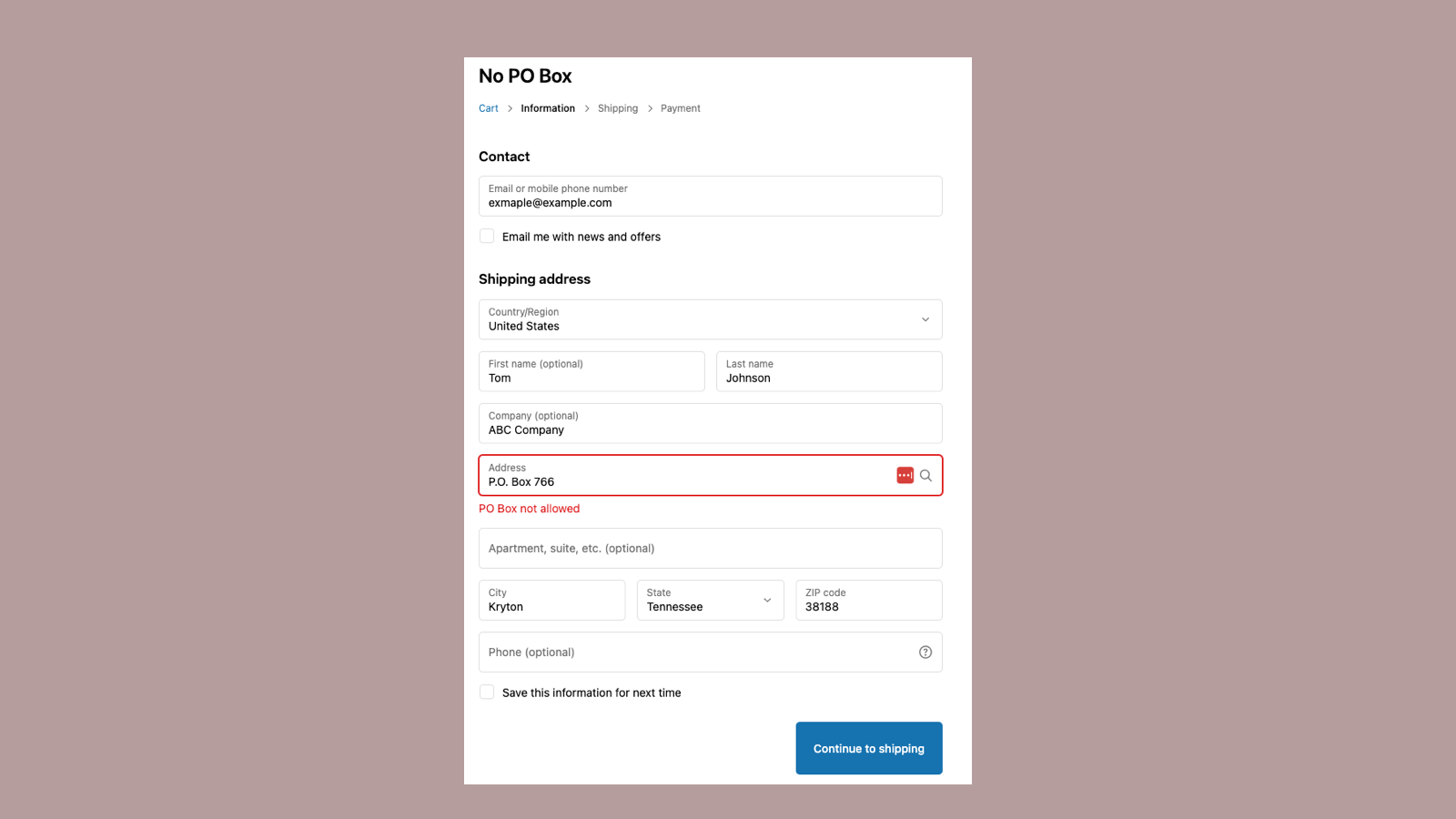Click the chevron on the Country/Region selector
The width and height of the screenshot is (1456, 819).
925,319
